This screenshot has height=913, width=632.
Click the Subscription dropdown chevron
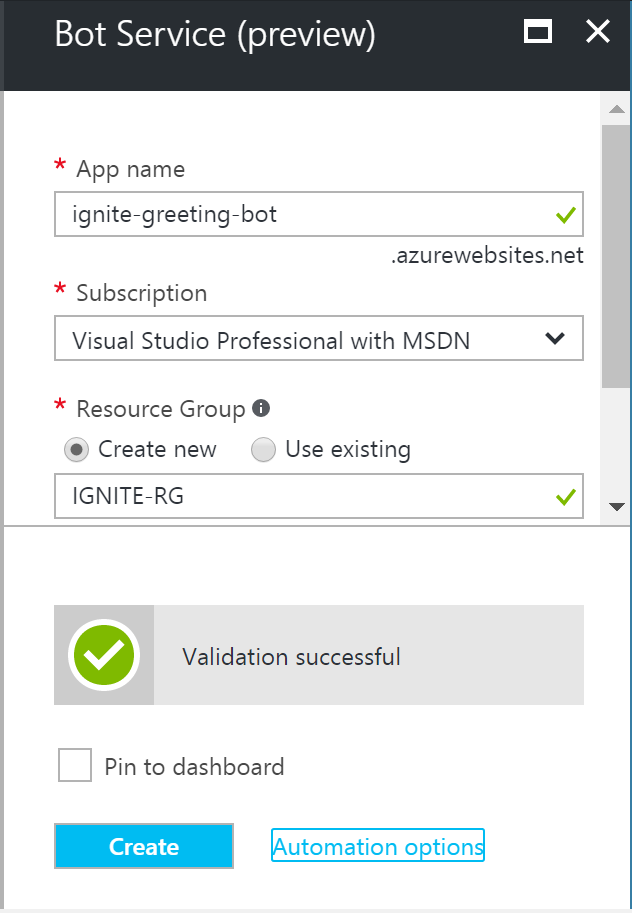tap(556, 338)
